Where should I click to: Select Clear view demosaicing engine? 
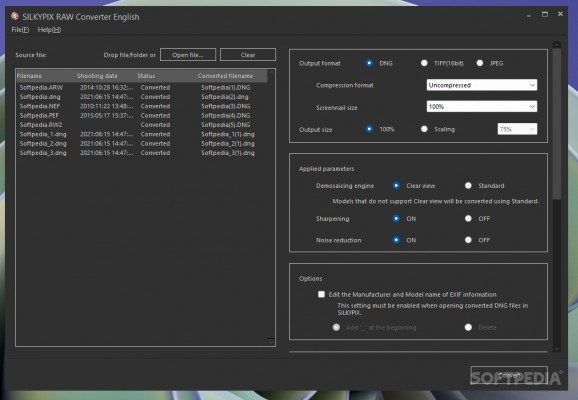click(x=396, y=185)
